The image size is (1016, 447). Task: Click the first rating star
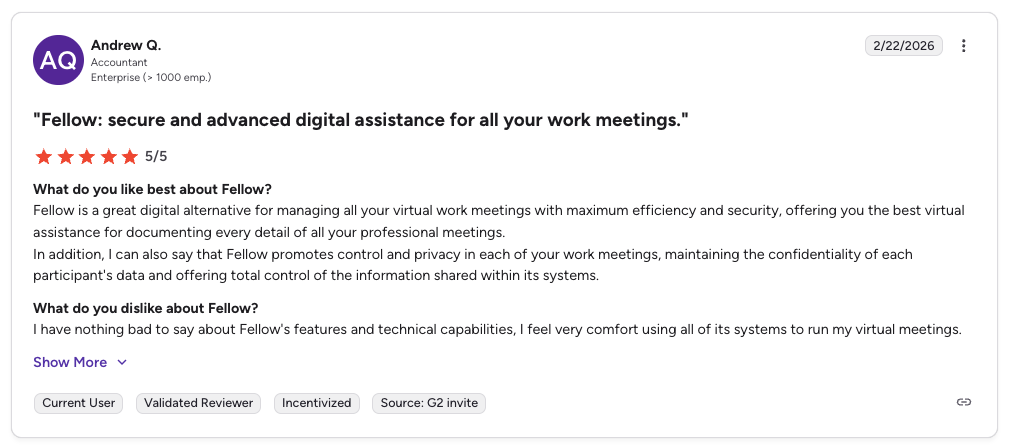coord(43,156)
